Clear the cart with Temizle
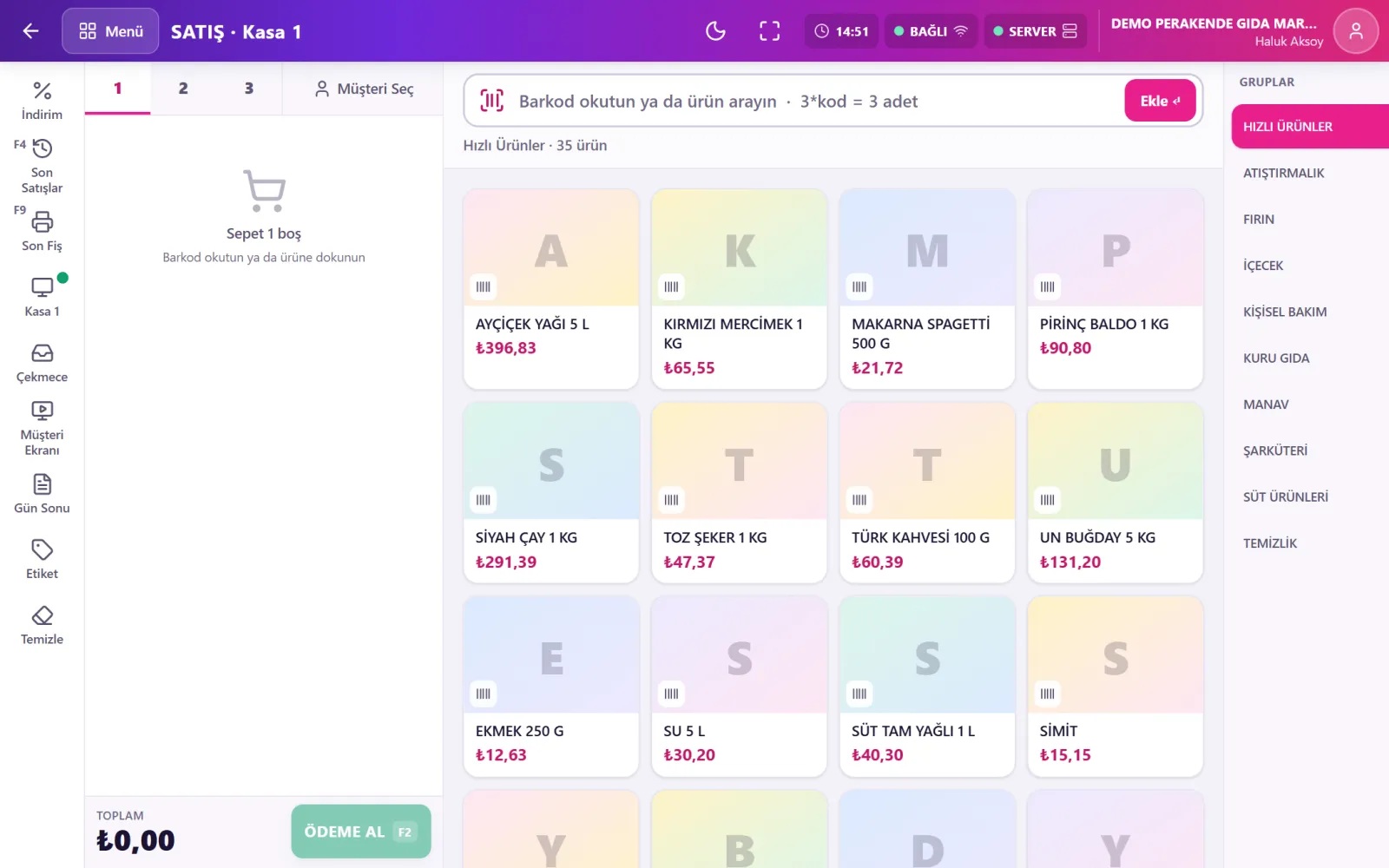 pyautogui.click(x=42, y=625)
